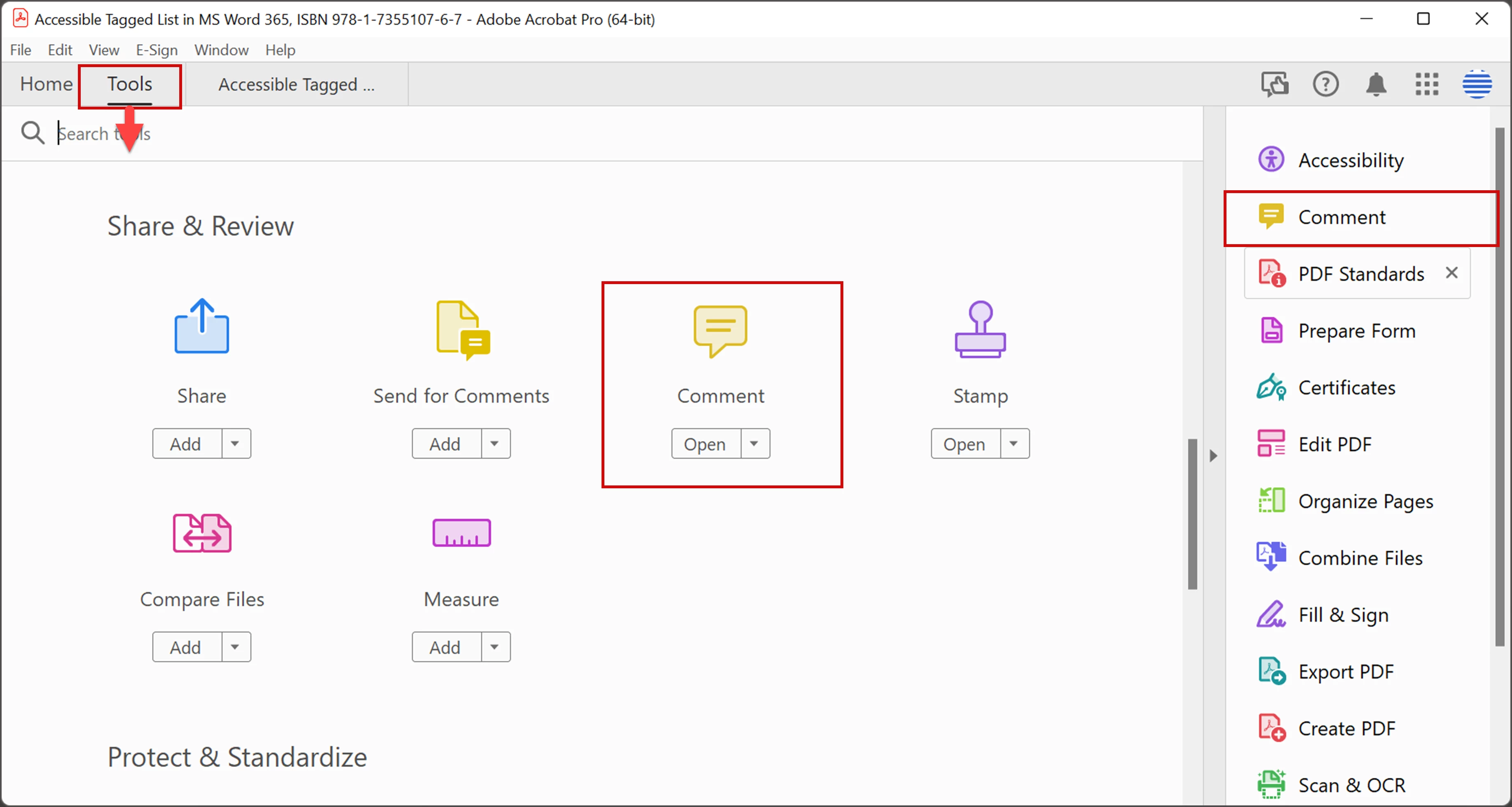Expand dropdown arrow next to Share Add
Image resolution: width=1512 pixels, height=807 pixels.
tap(235, 444)
